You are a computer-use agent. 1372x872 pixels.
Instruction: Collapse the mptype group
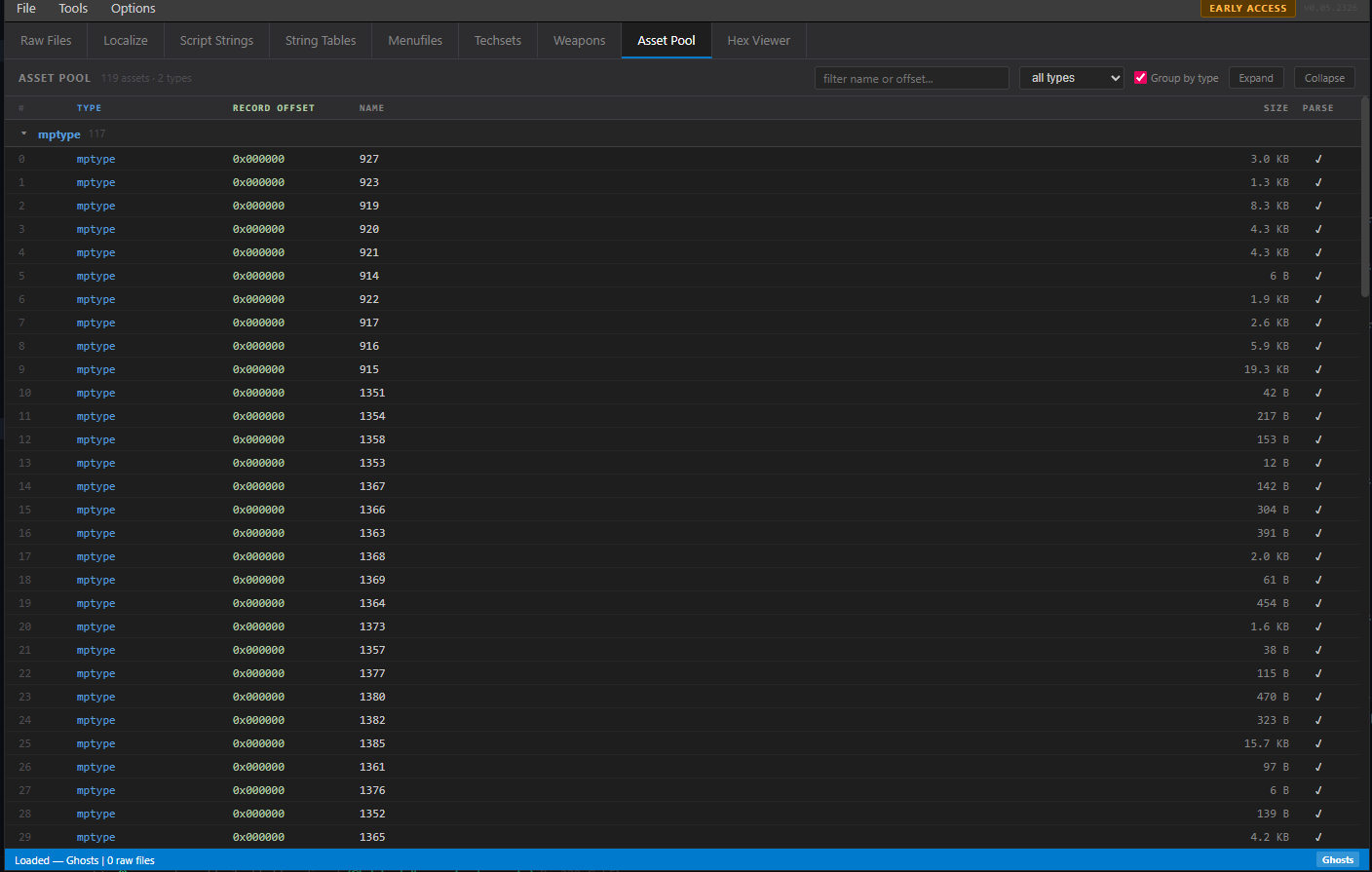(x=23, y=134)
